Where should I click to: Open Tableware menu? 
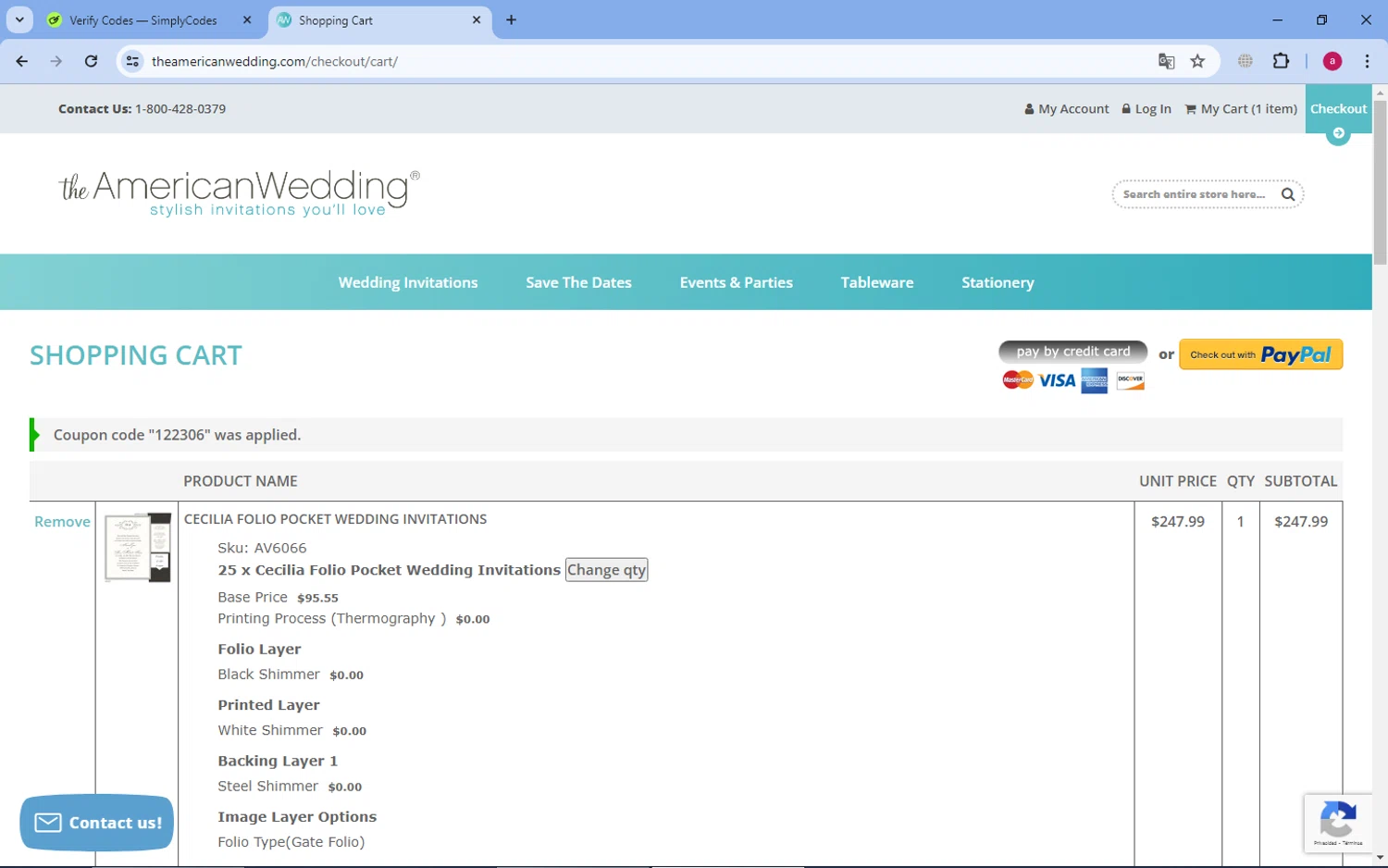click(876, 282)
